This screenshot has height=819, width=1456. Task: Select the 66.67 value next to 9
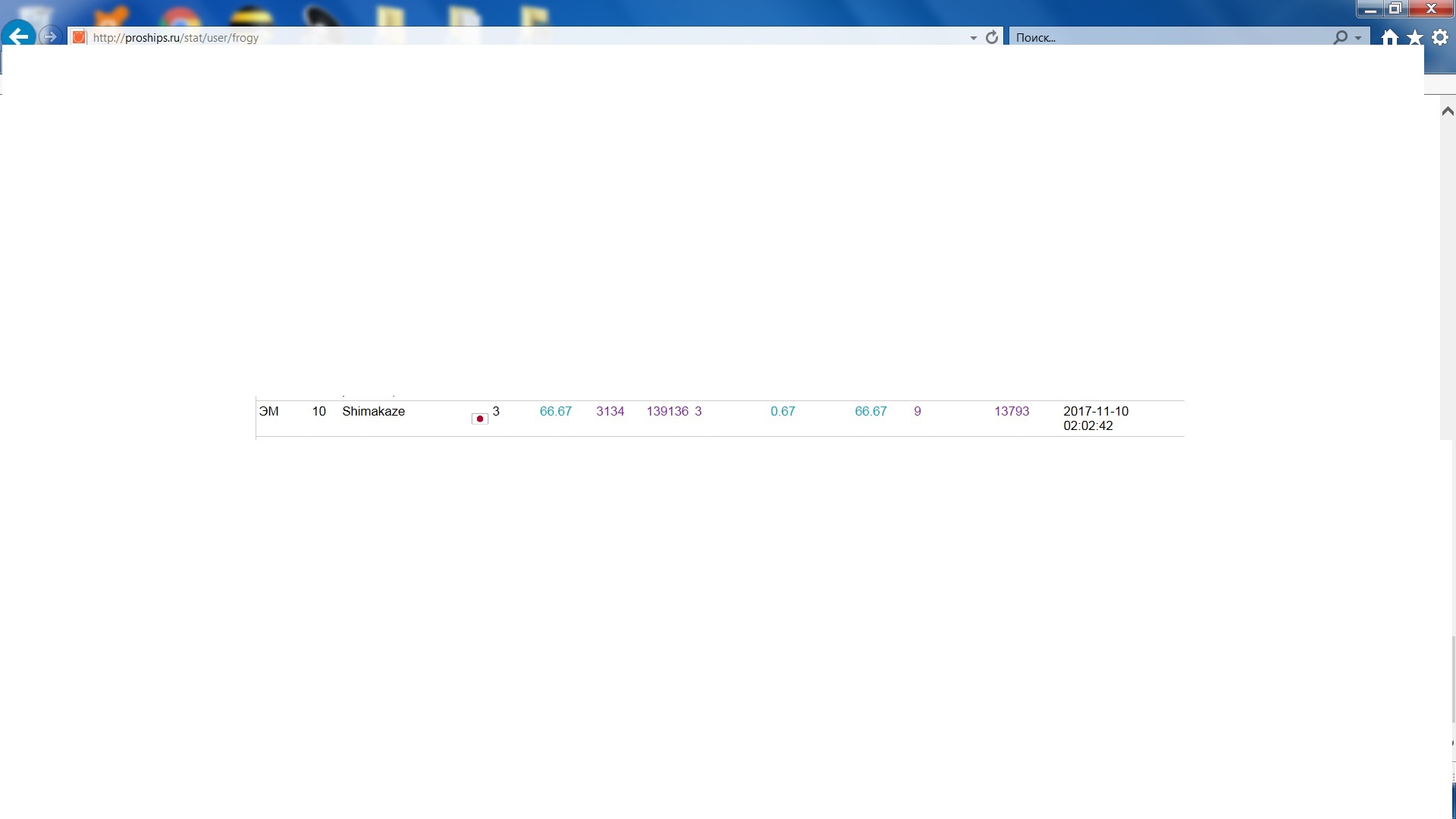pos(871,412)
